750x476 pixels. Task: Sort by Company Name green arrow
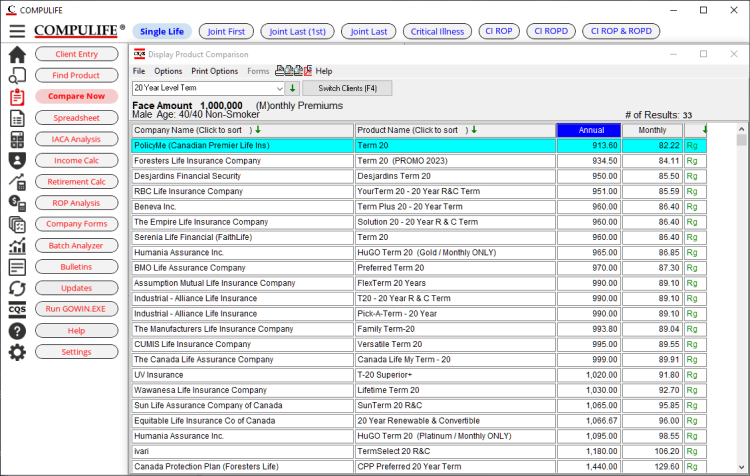[258, 130]
